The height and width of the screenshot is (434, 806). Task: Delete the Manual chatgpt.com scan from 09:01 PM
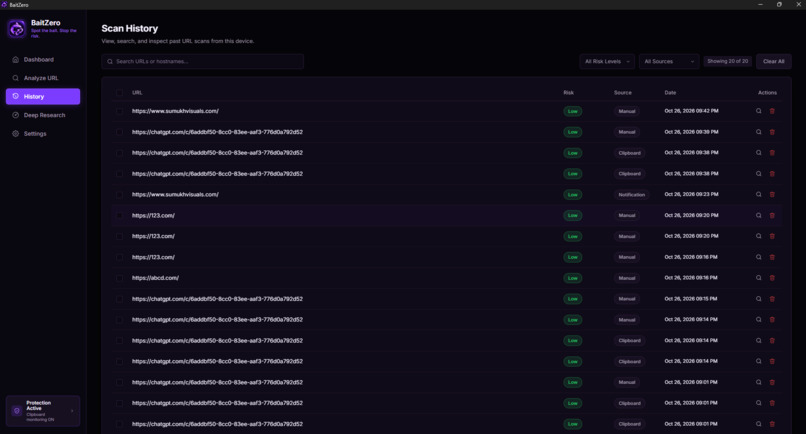tap(772, 382)
